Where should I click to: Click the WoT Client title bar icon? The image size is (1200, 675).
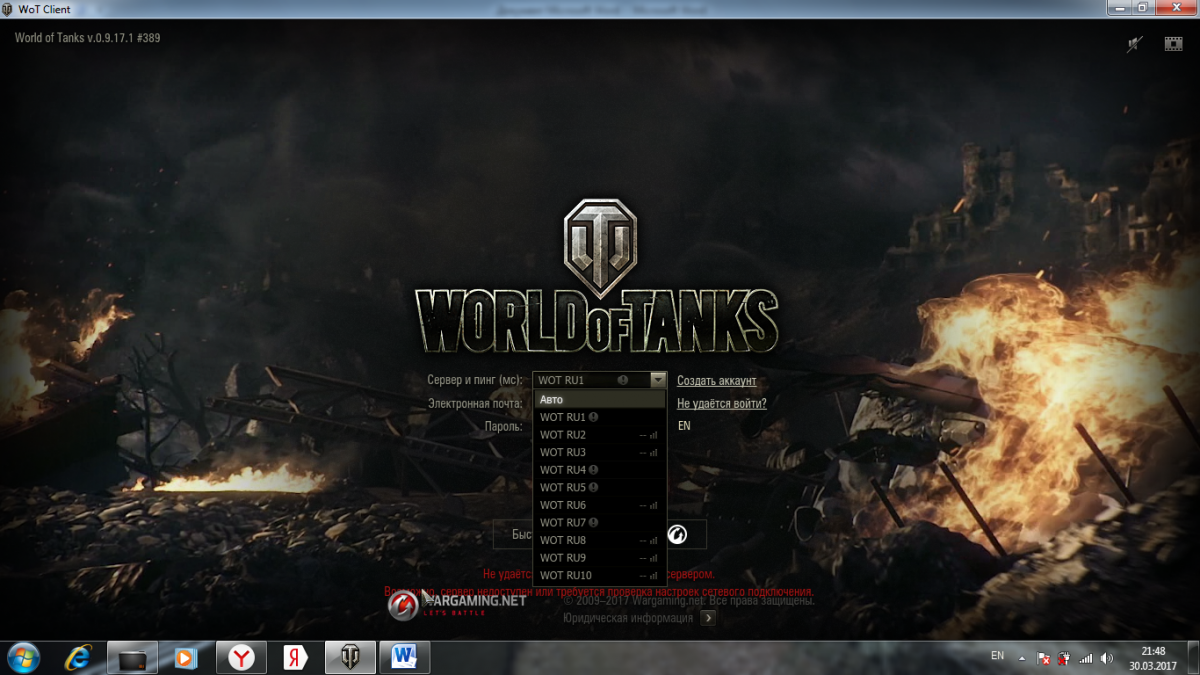[9, 9]
